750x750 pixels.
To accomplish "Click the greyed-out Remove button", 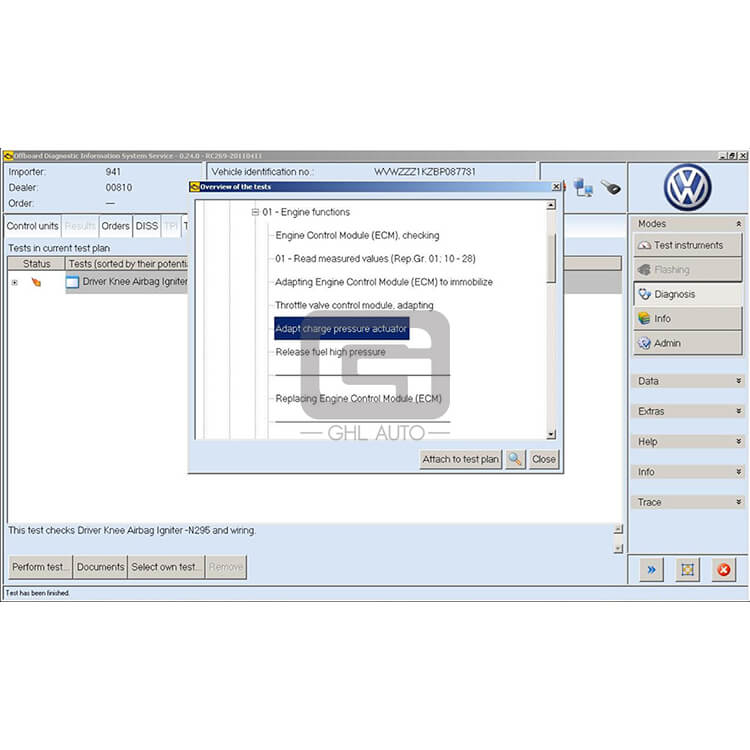I will pos(226,567).
